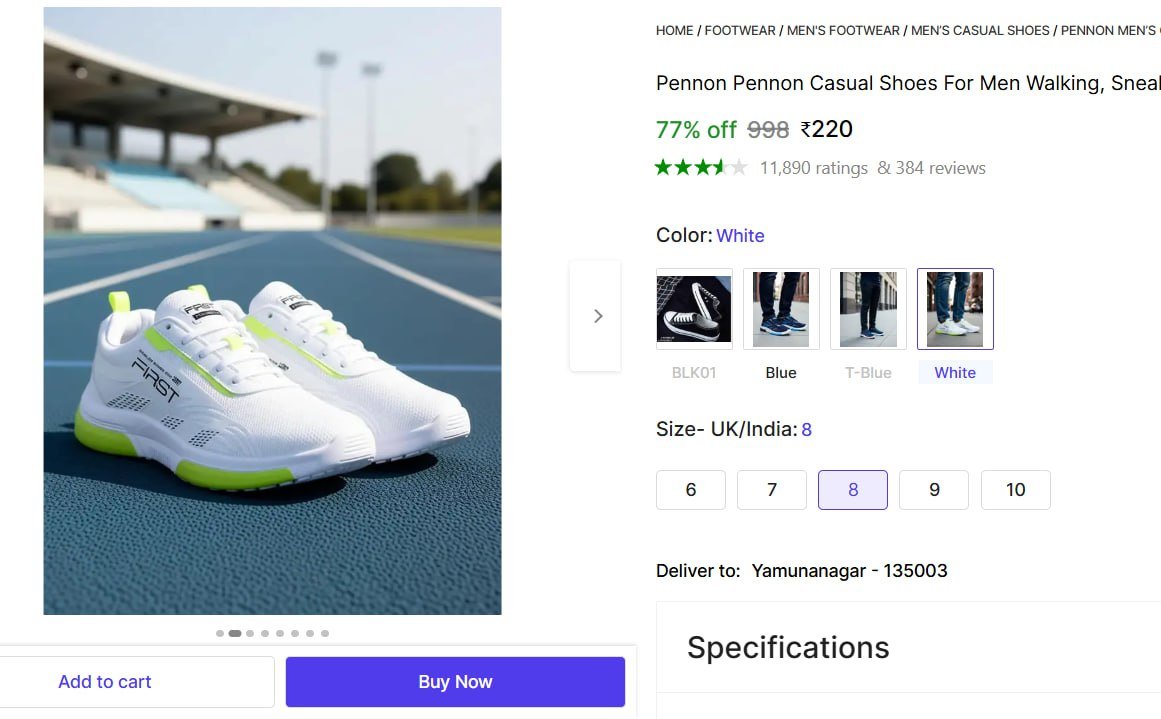Select the T-Blue color thumbnail

point(868,309)
